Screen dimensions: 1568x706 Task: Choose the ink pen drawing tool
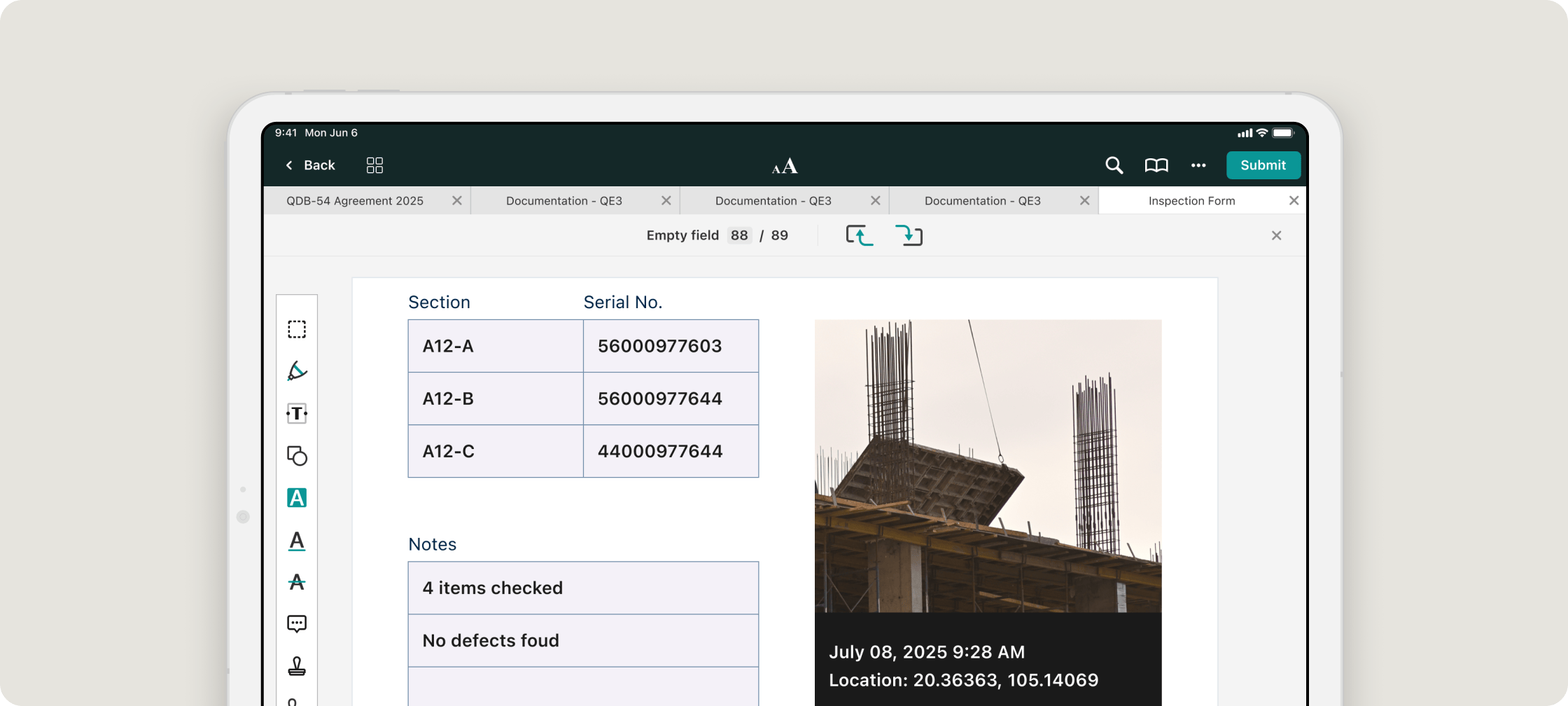point(297,371)
